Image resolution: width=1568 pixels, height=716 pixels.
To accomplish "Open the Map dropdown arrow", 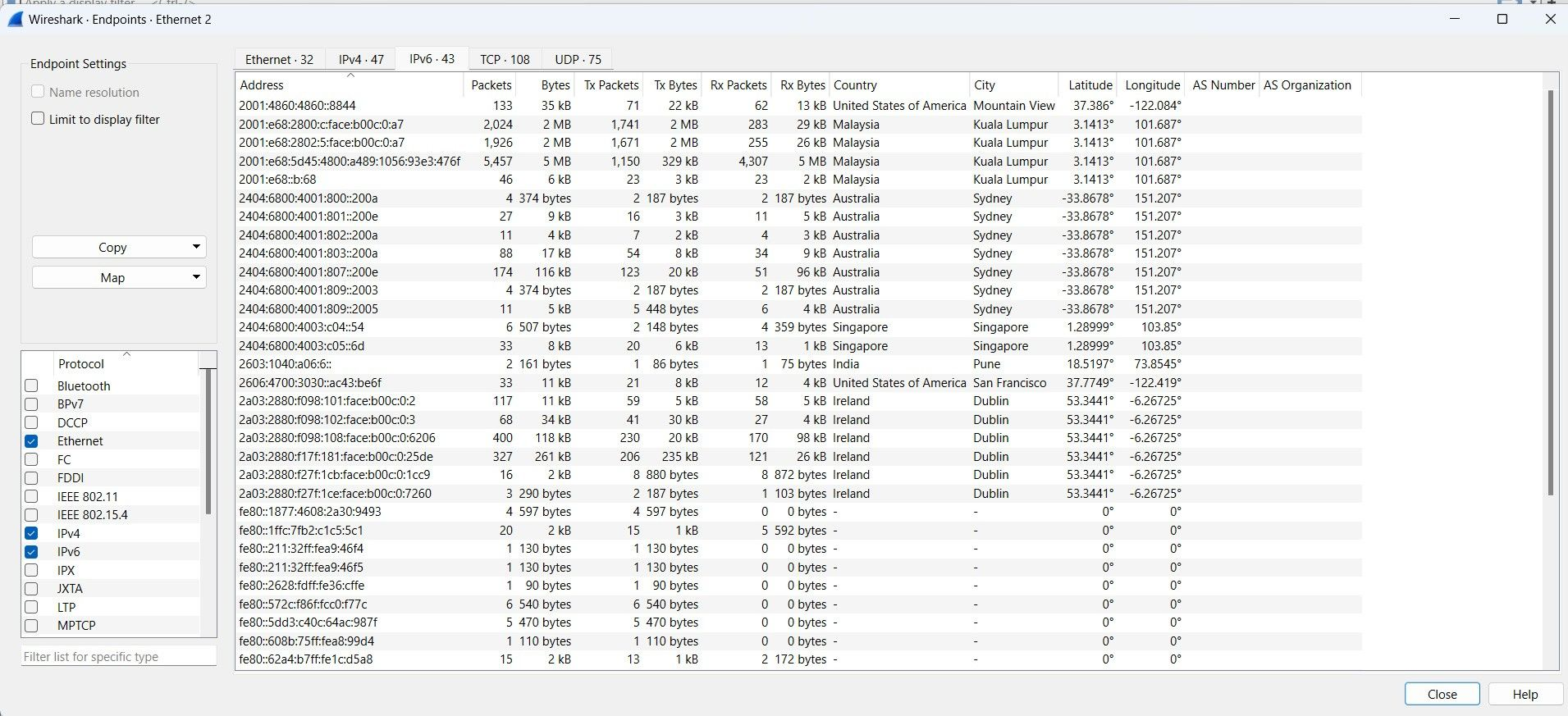I will [196, 277].
